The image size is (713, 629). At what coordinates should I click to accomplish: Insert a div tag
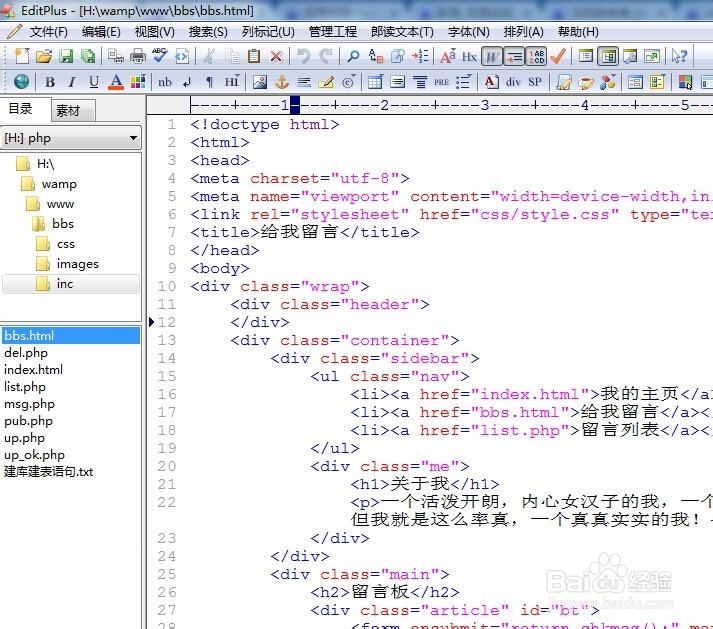513,82
